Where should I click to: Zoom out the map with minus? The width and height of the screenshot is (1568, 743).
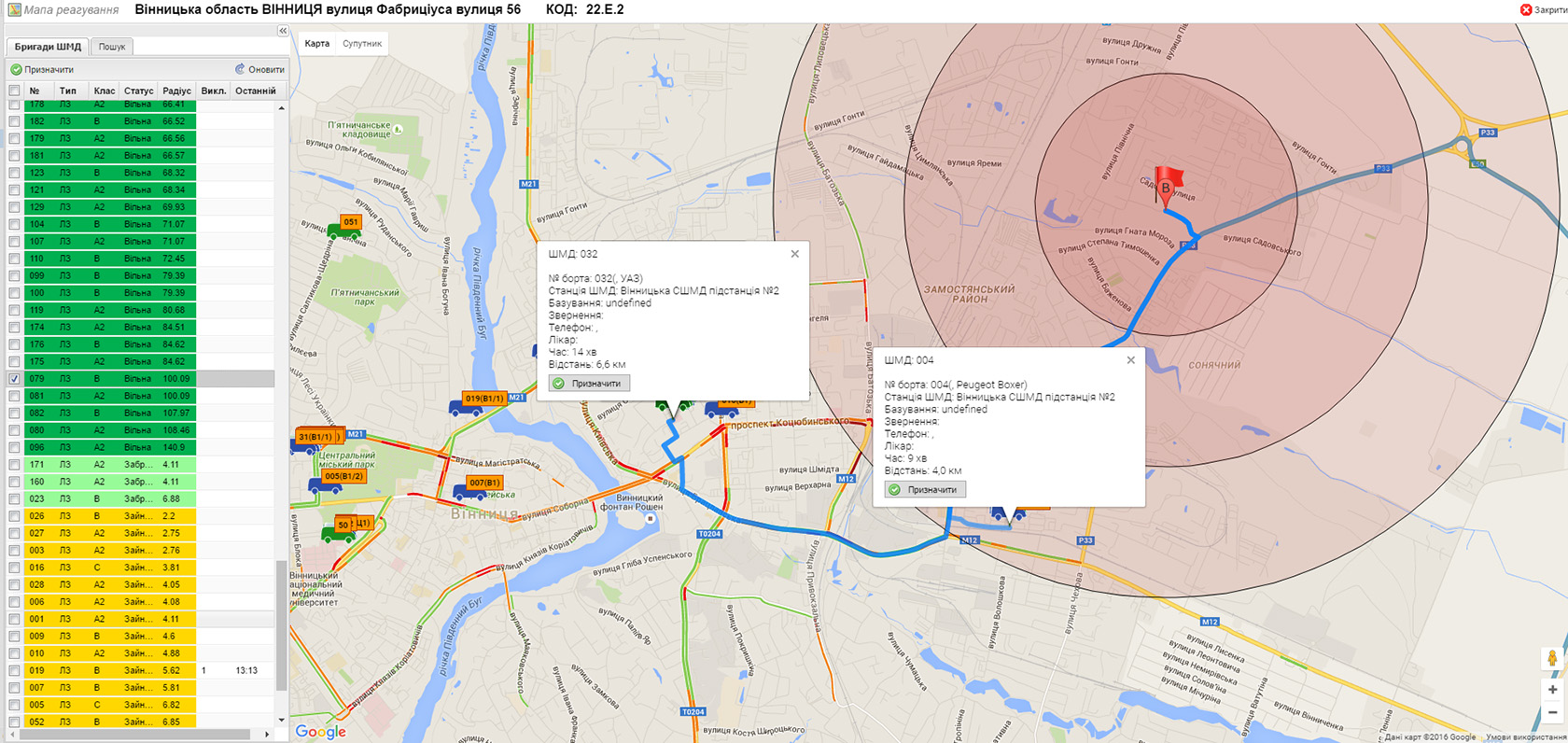pos(1553,713)
